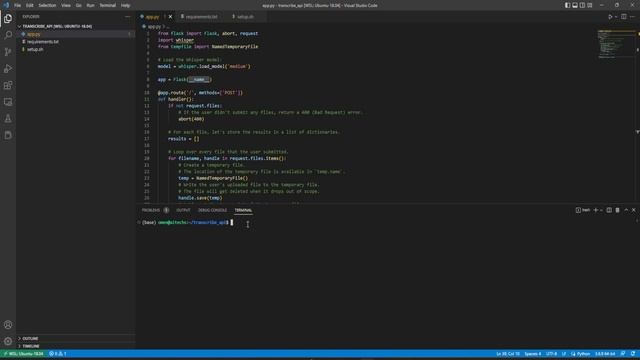Switch to DEBUG CONSOLE panel tab

[x=212, y=210]
